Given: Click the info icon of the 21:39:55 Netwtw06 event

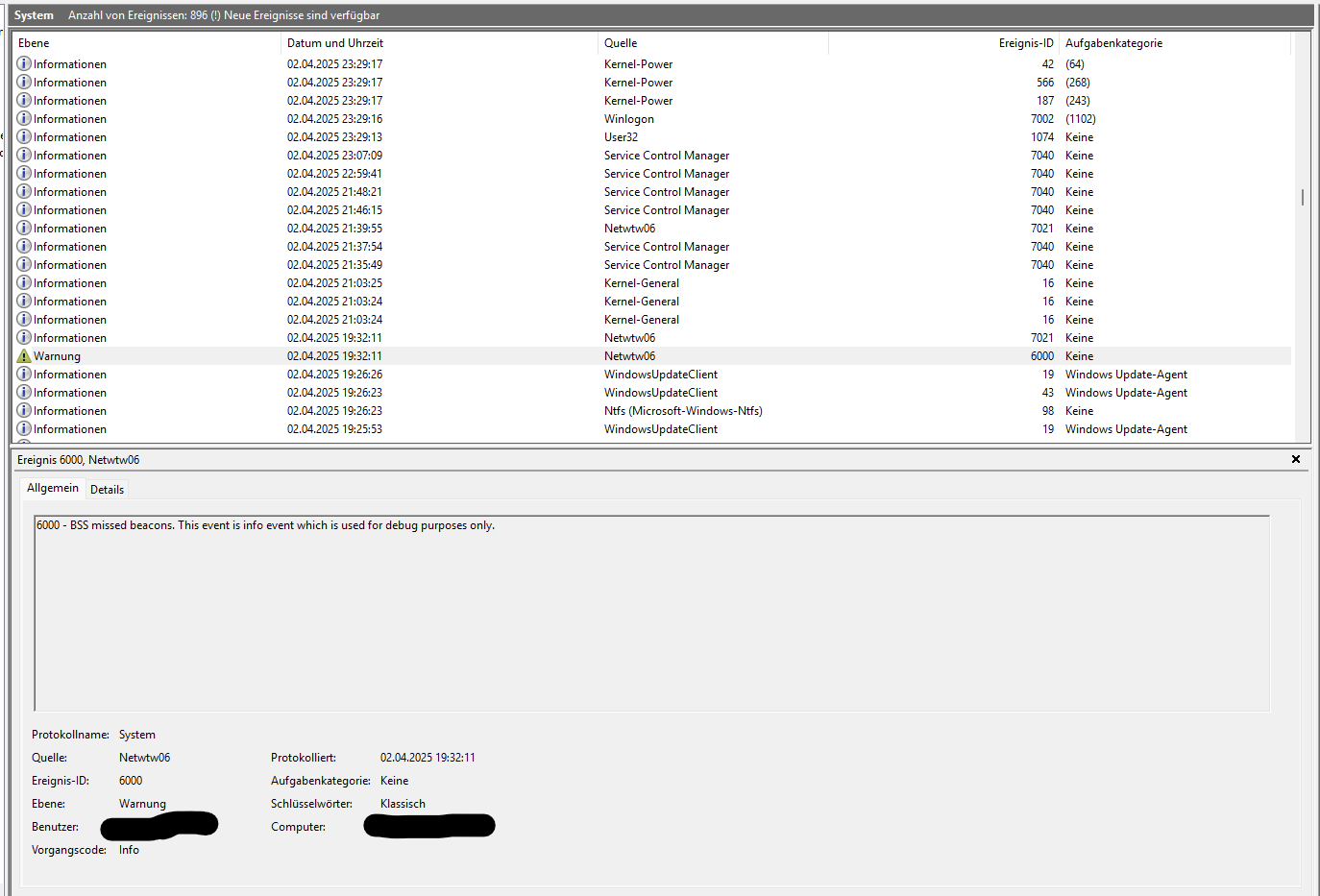Looking at the screenshot, I should [x=24, y=229].
